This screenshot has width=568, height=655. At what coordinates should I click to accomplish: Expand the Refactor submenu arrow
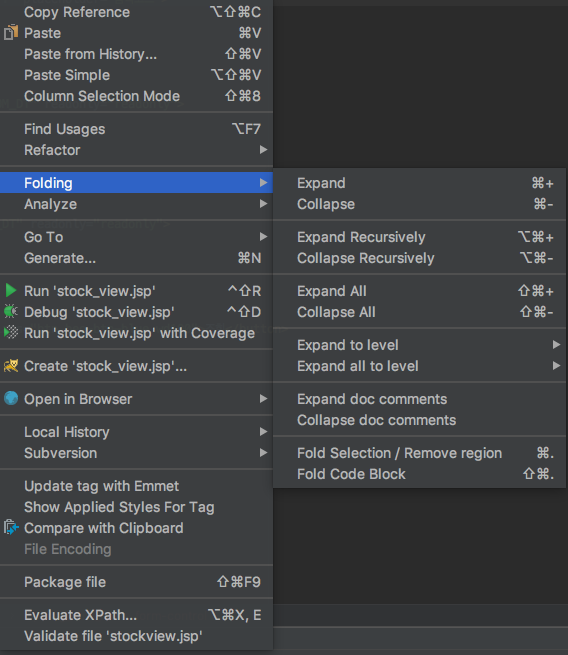263,150
